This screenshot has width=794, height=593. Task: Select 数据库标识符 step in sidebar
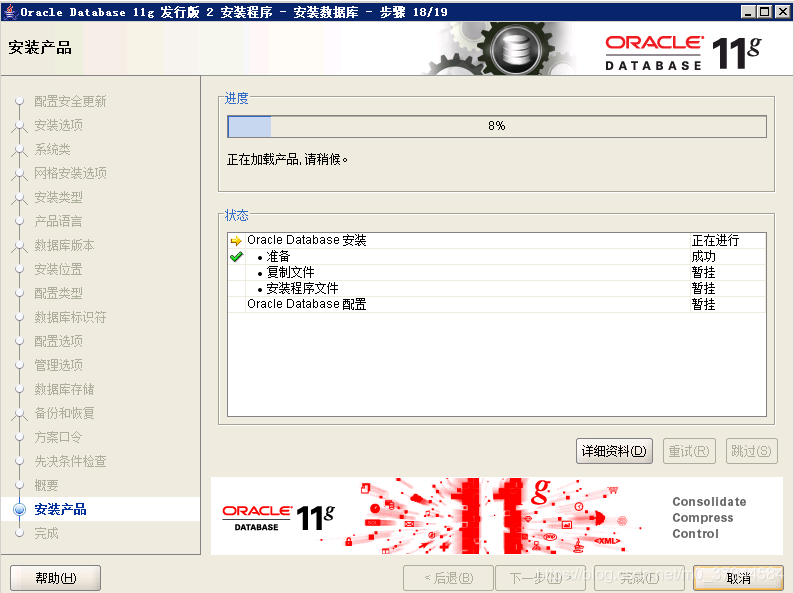click(x=70, y=317)
